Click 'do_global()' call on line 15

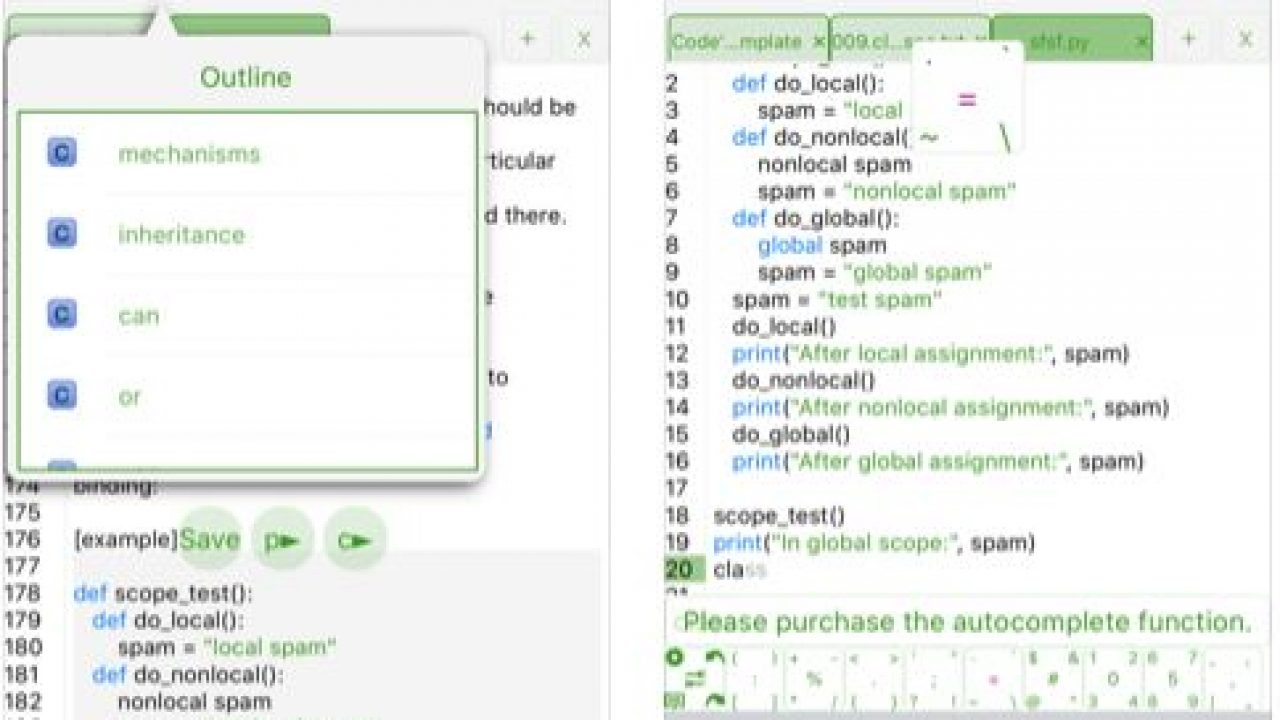click(x=791, y=434)
